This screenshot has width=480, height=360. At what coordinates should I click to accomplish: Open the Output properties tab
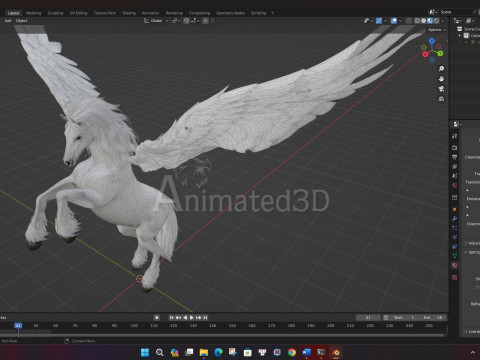(455, 157)
